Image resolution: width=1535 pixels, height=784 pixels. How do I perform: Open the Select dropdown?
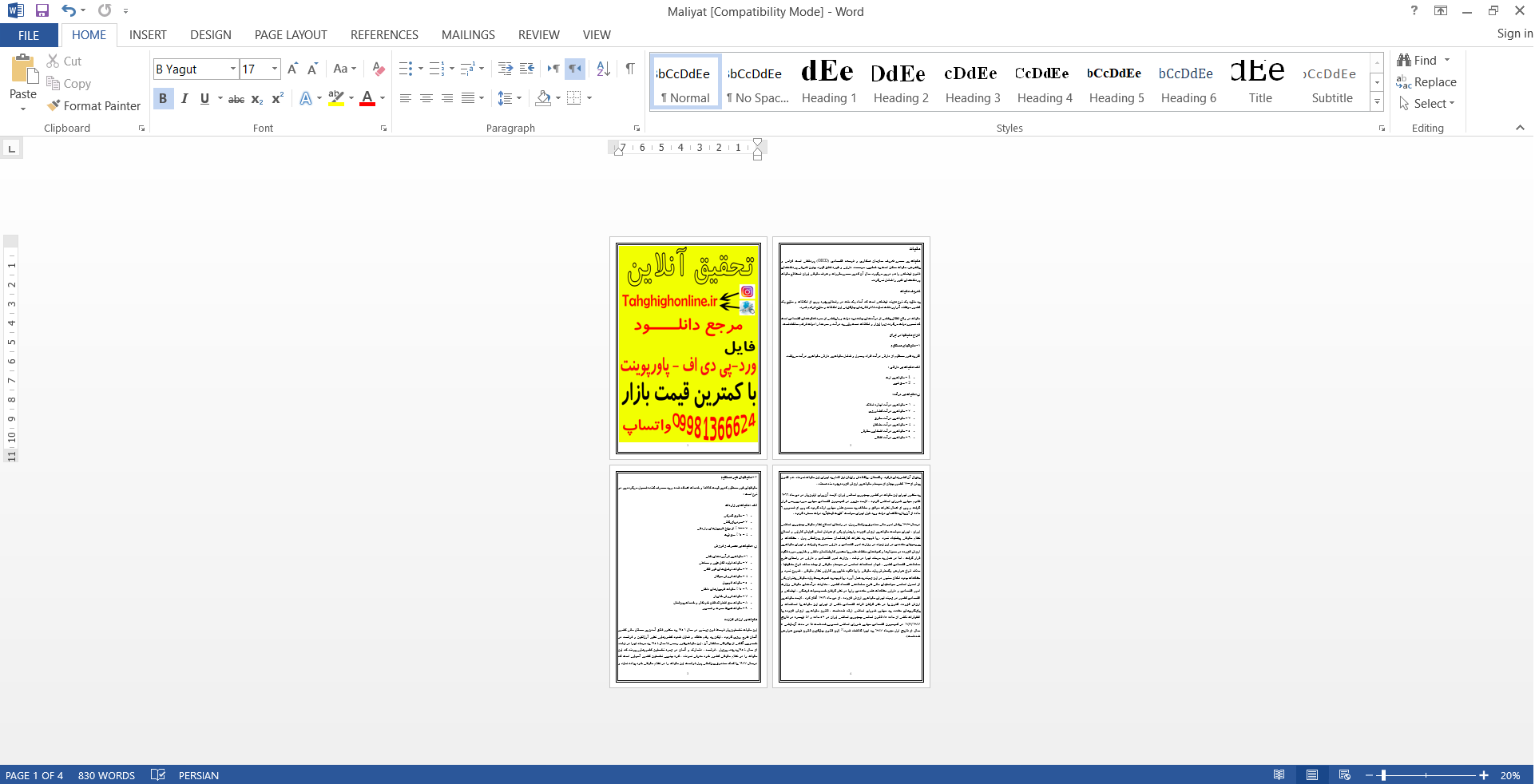click(1427, 104)
